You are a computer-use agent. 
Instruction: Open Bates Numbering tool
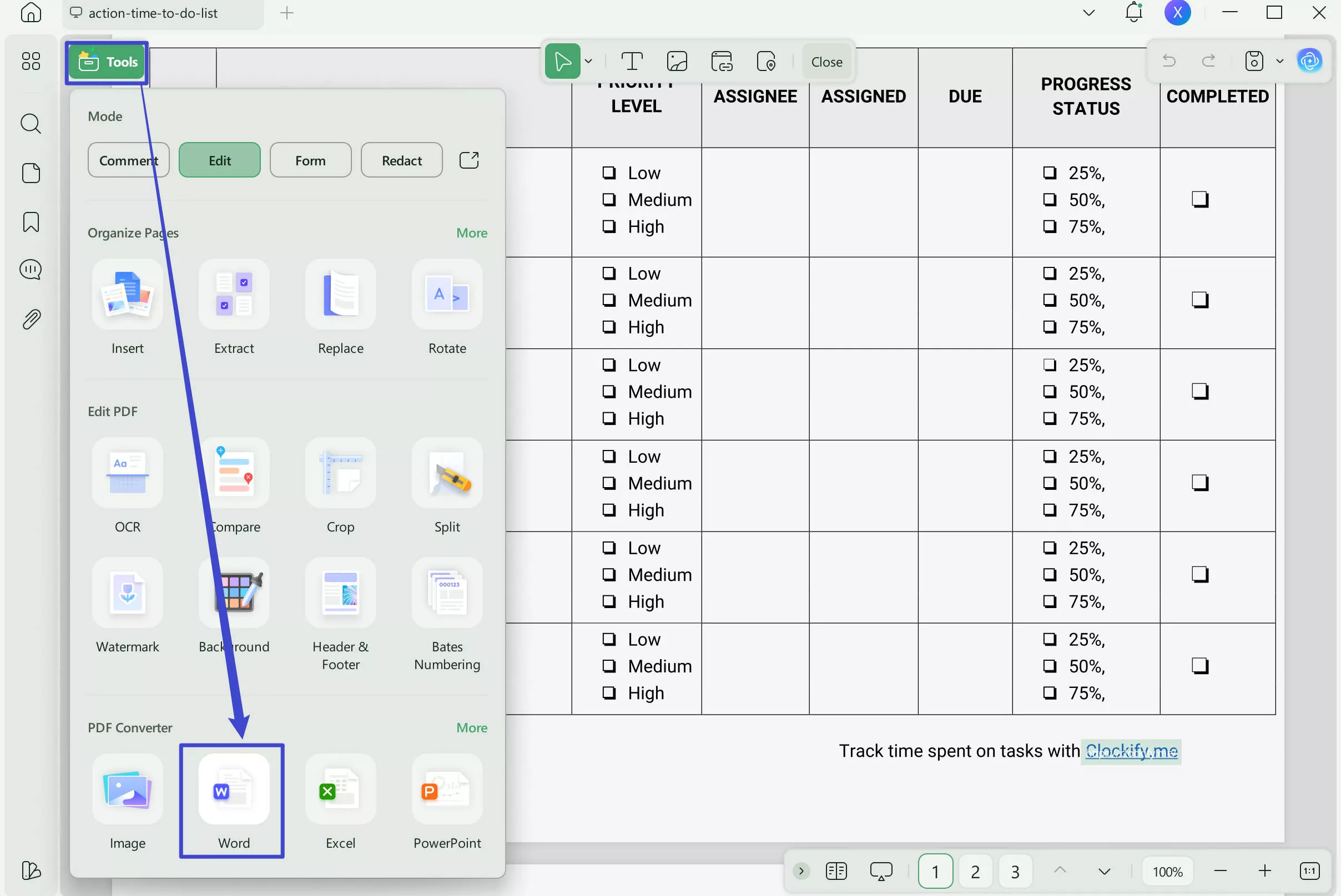[446, 593]
